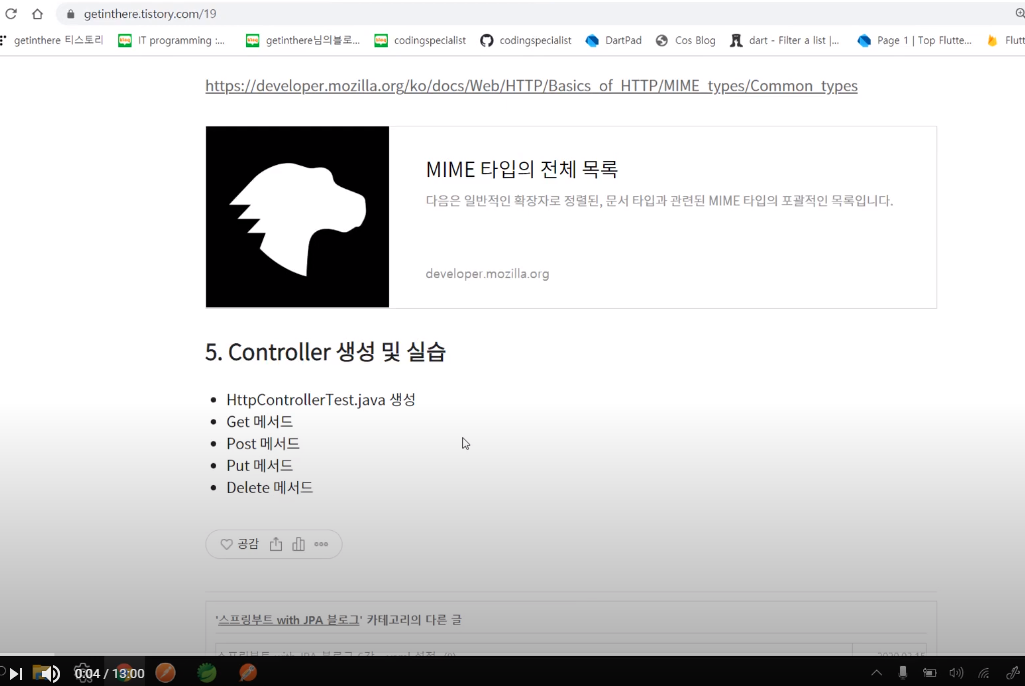1025x686 pixels.
Task: Click the MIME card description text
Action: pyautogui.click(x=659, y=201)
